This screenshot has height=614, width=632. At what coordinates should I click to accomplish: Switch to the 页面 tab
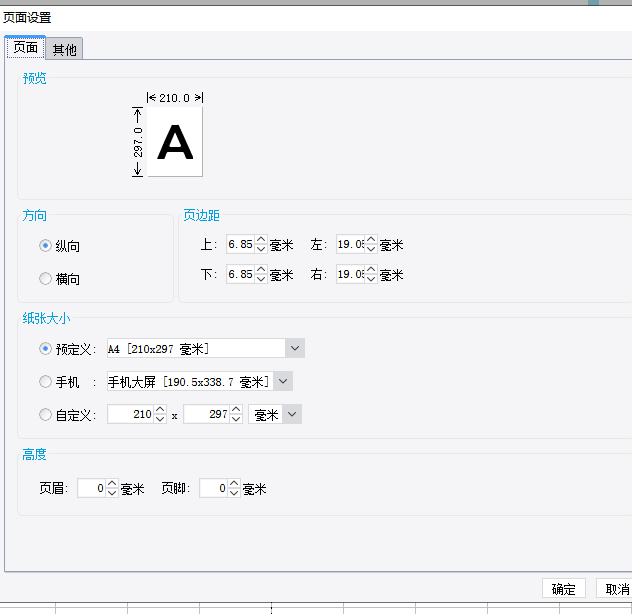[x=25, y=48]
